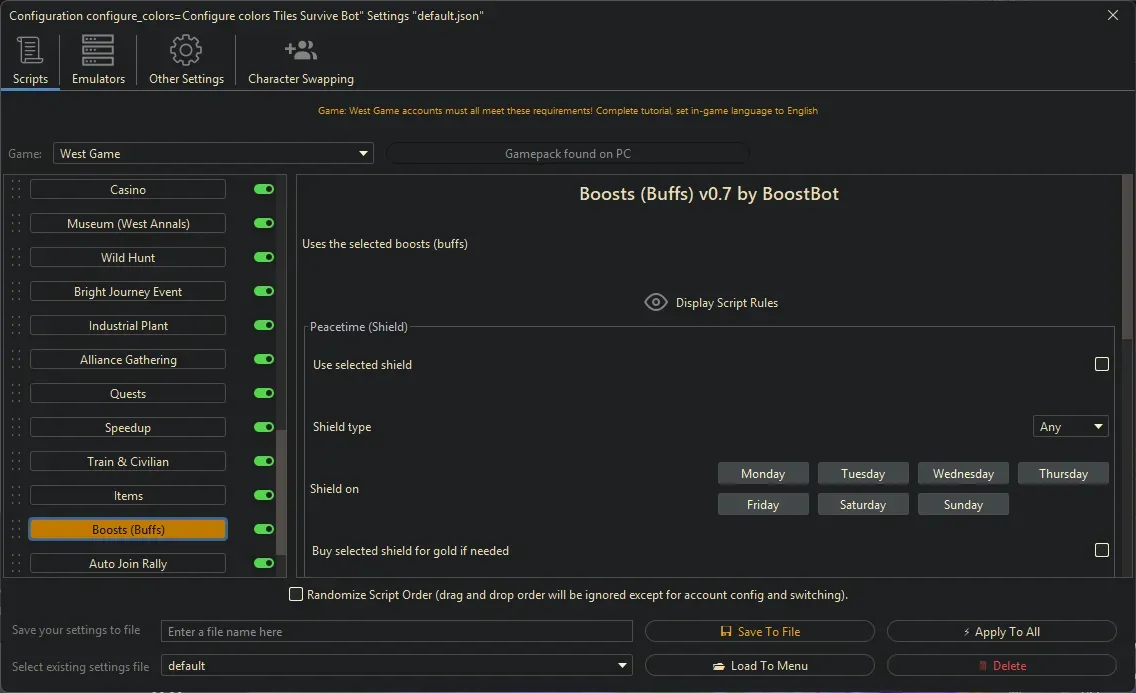Open Other Settings gear icon
The image size is (1136, 693).
[186, 50]
